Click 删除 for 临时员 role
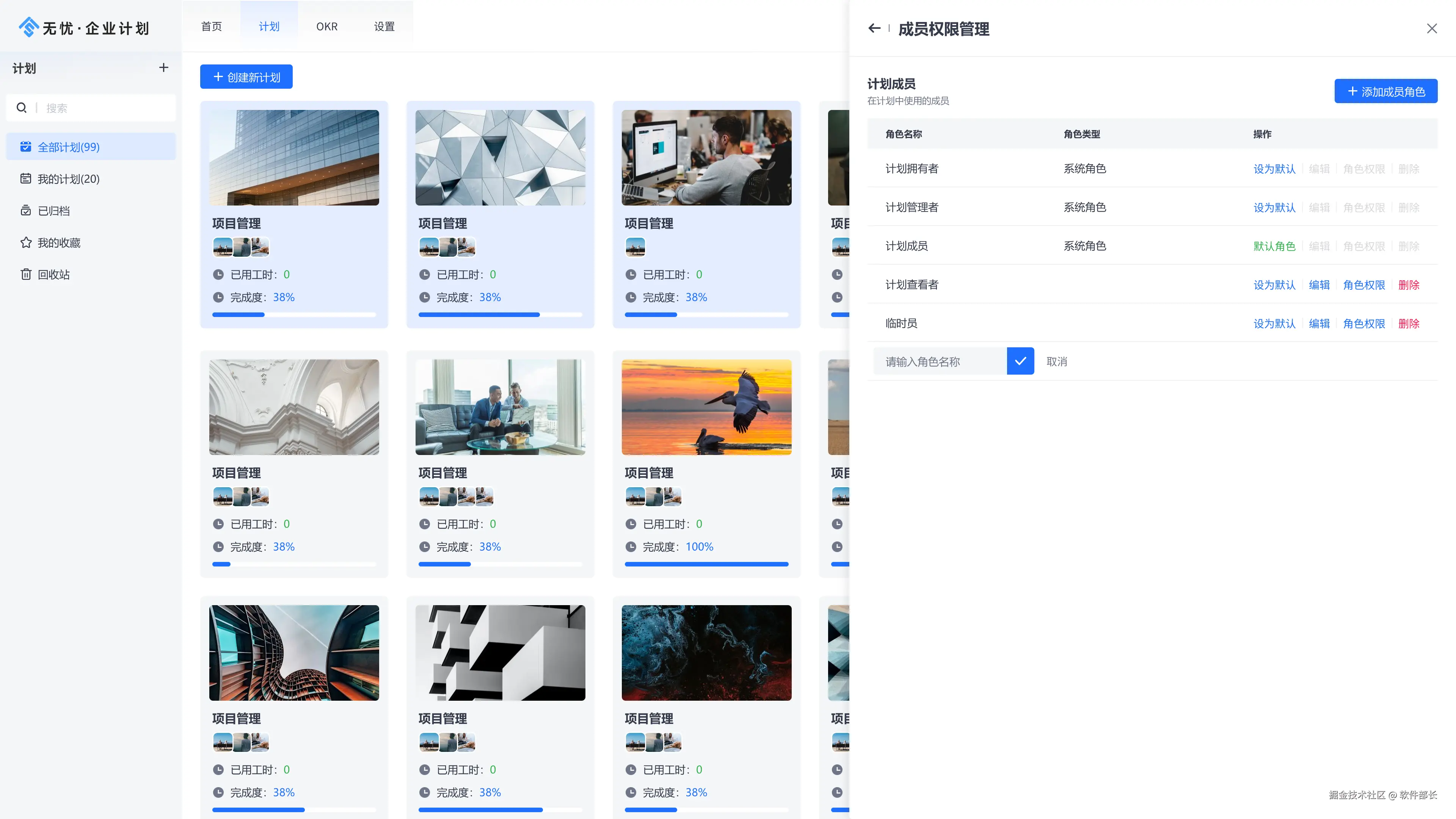The image size is (1456, 819). pos(1409,323)
